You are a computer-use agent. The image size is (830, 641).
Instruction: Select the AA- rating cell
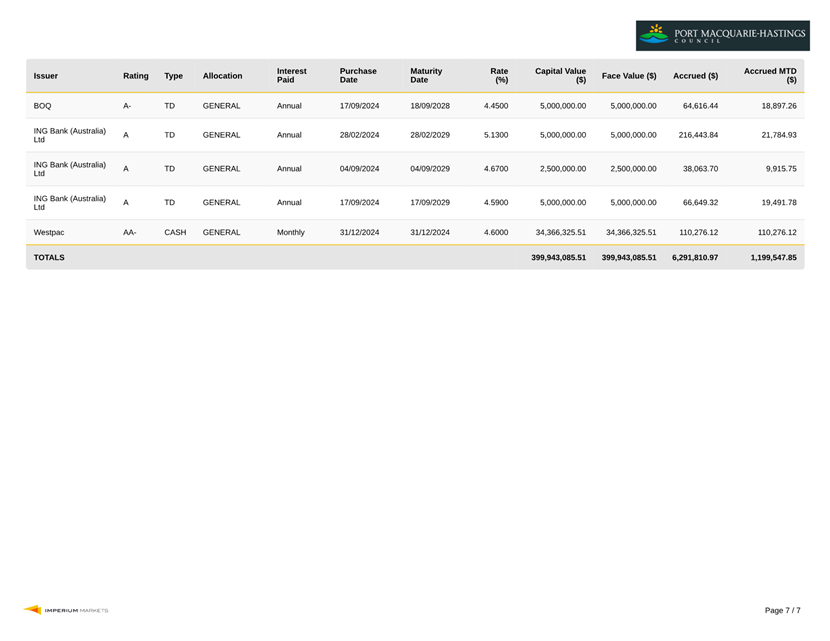[130, 232]
